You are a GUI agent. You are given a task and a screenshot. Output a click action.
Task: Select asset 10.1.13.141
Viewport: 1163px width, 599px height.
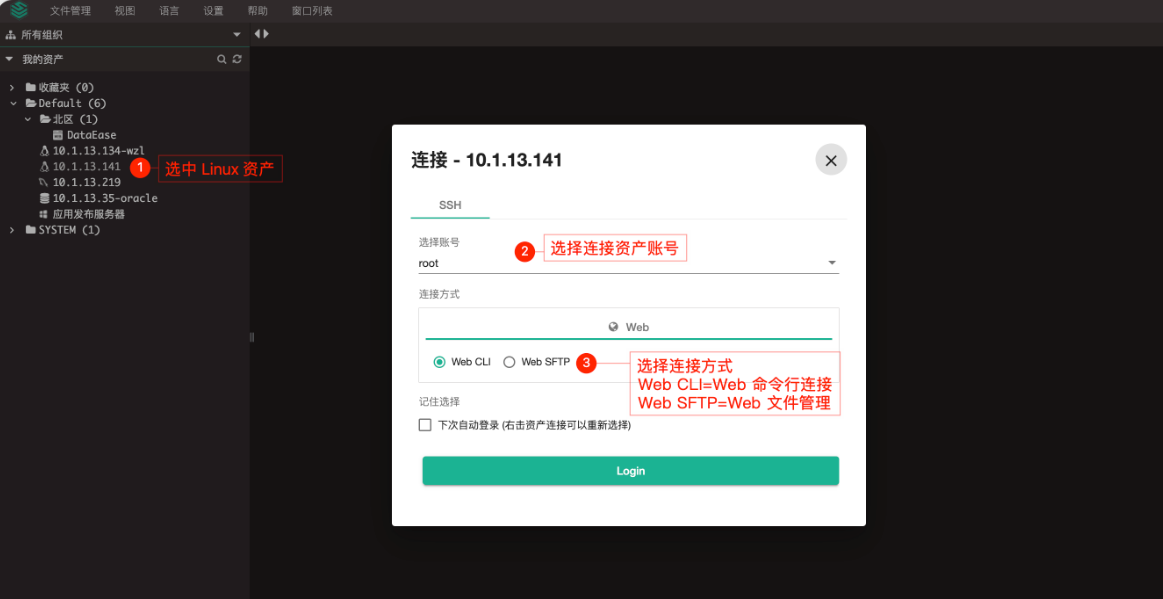tap(86, 166)
